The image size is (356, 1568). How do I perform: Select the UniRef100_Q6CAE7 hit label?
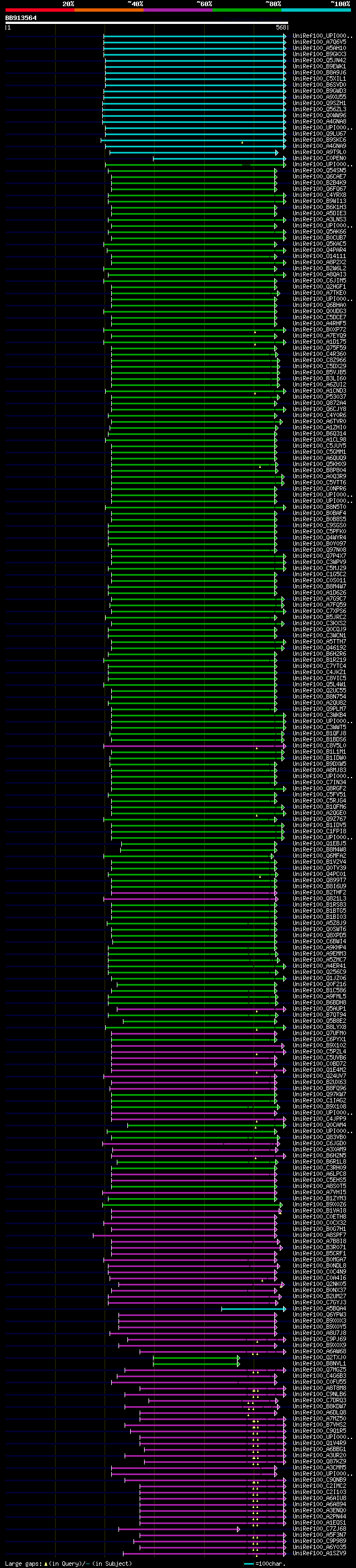pyautogui.click(x=319, y=176)
